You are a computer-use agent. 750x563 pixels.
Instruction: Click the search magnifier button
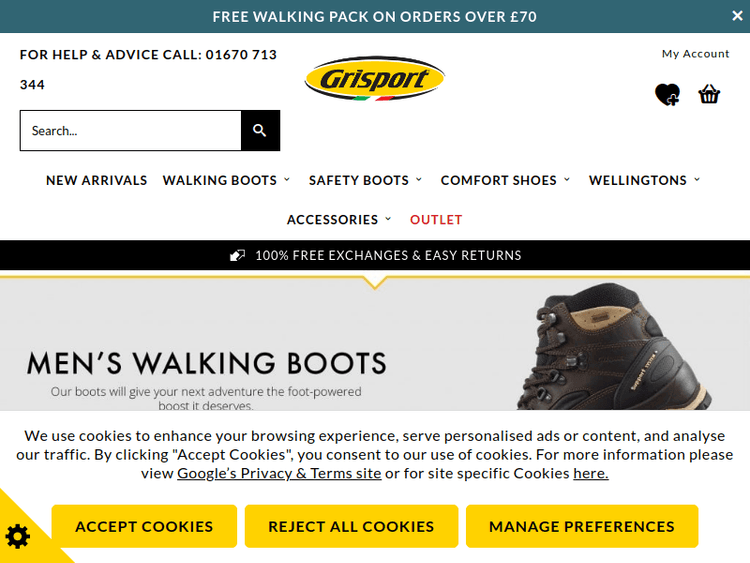click(260, 131)
